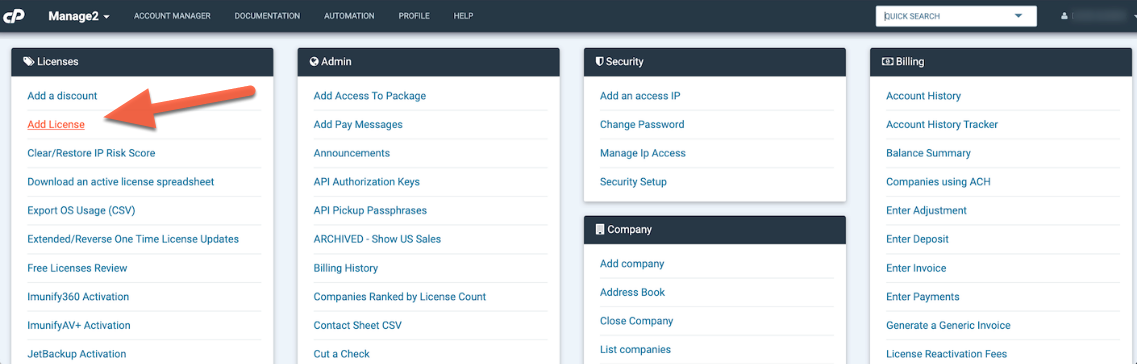Click the cPanel logo icon
1138x364 pixels.
[15, 15]
